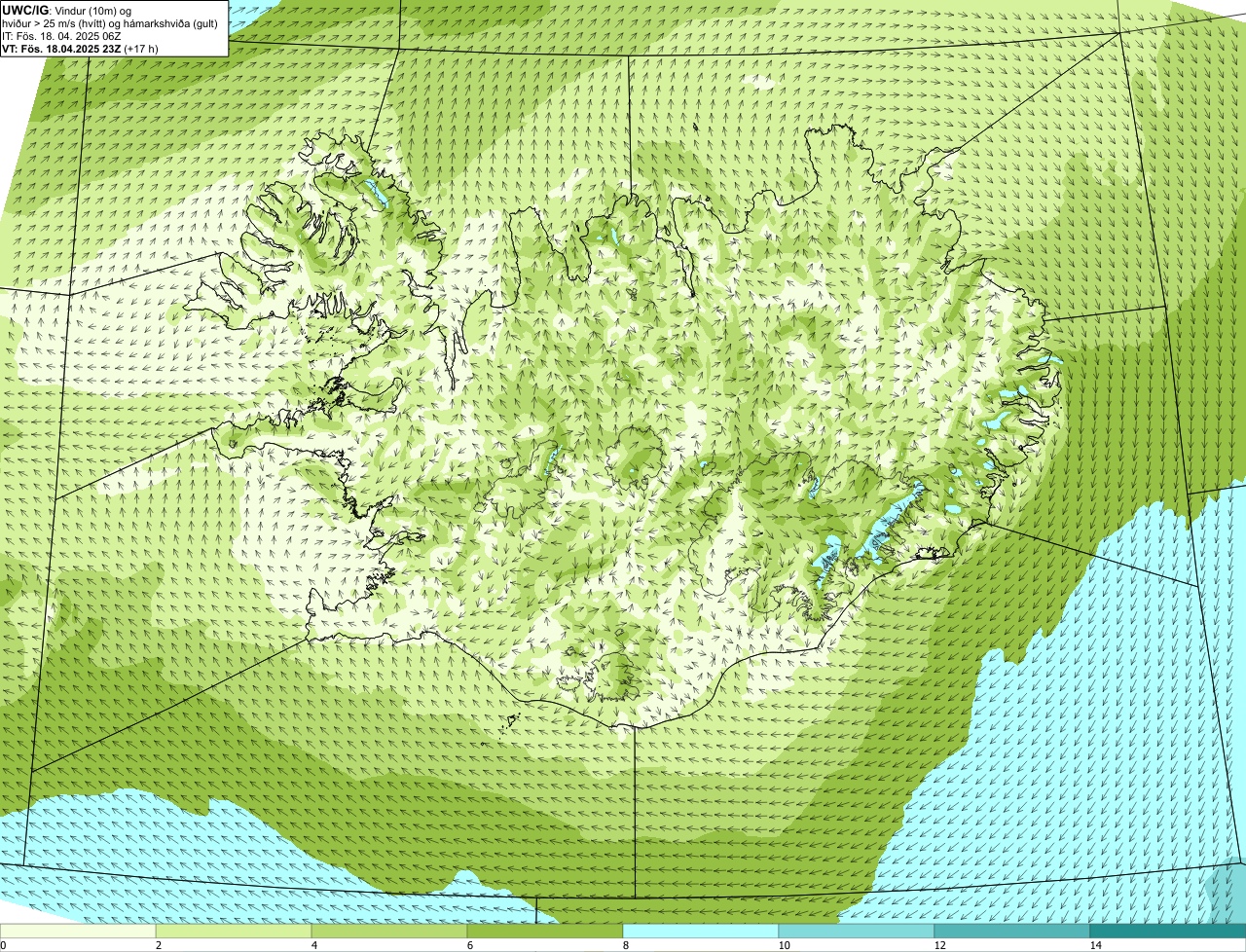
Task: Click the "10" label on the color scale
Action: (x=784, y=945)
